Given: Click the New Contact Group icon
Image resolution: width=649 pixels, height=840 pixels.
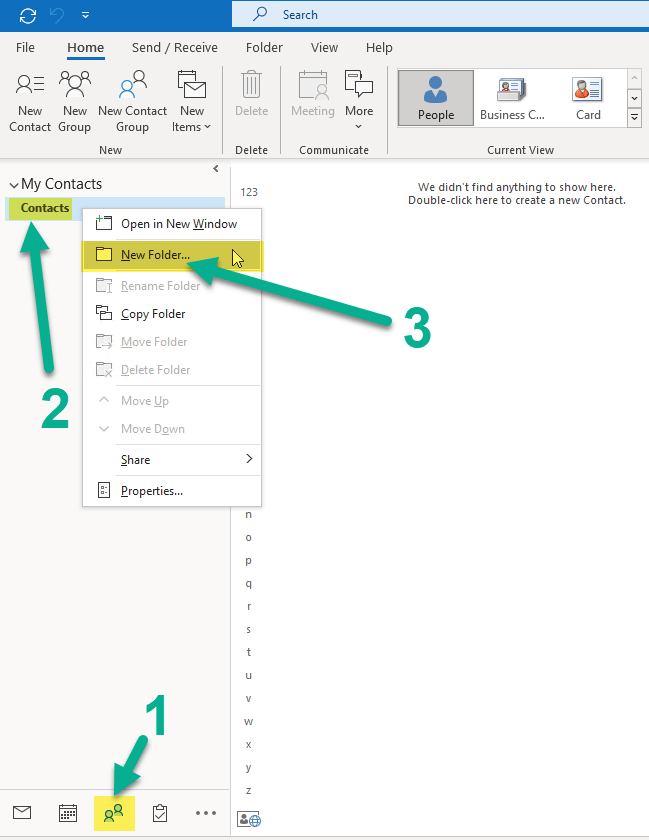Looking at the screenshot, I should tap(132, 100).
